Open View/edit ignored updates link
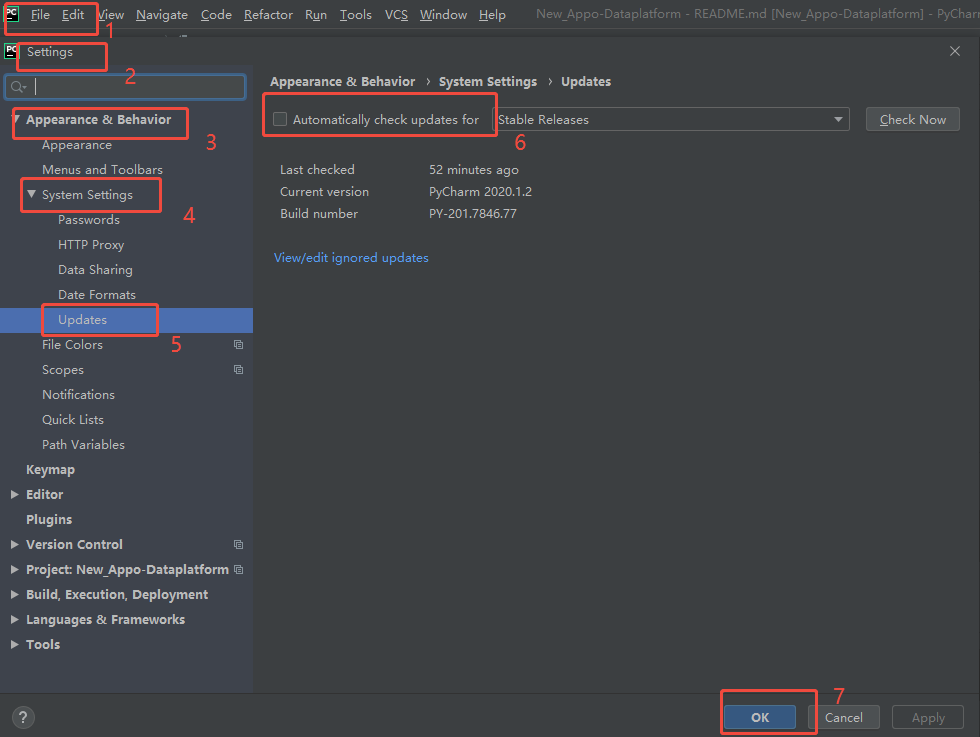Viewport: 980px width, 737px height. click(x=351, y=258)
